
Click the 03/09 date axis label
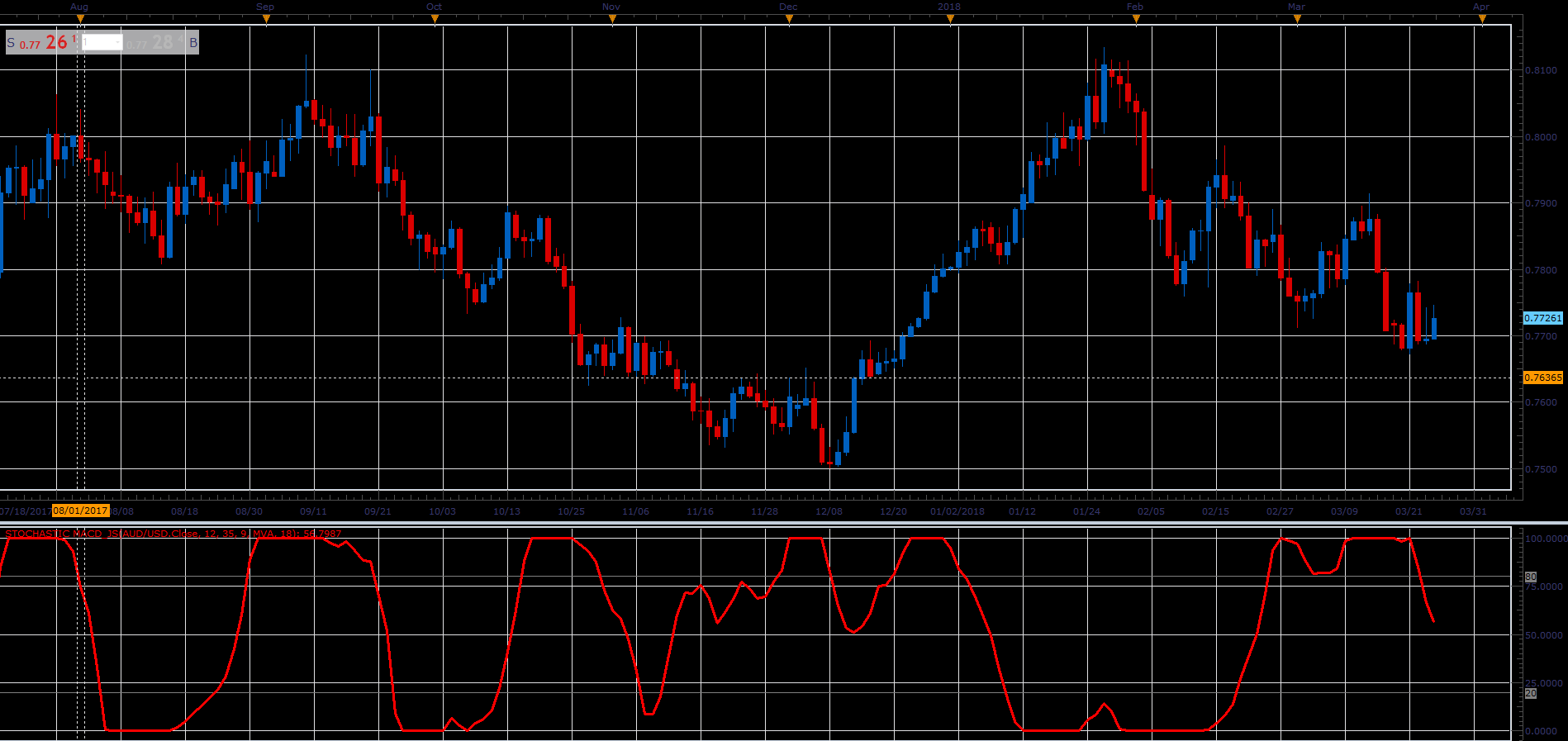pos(1345,511)
